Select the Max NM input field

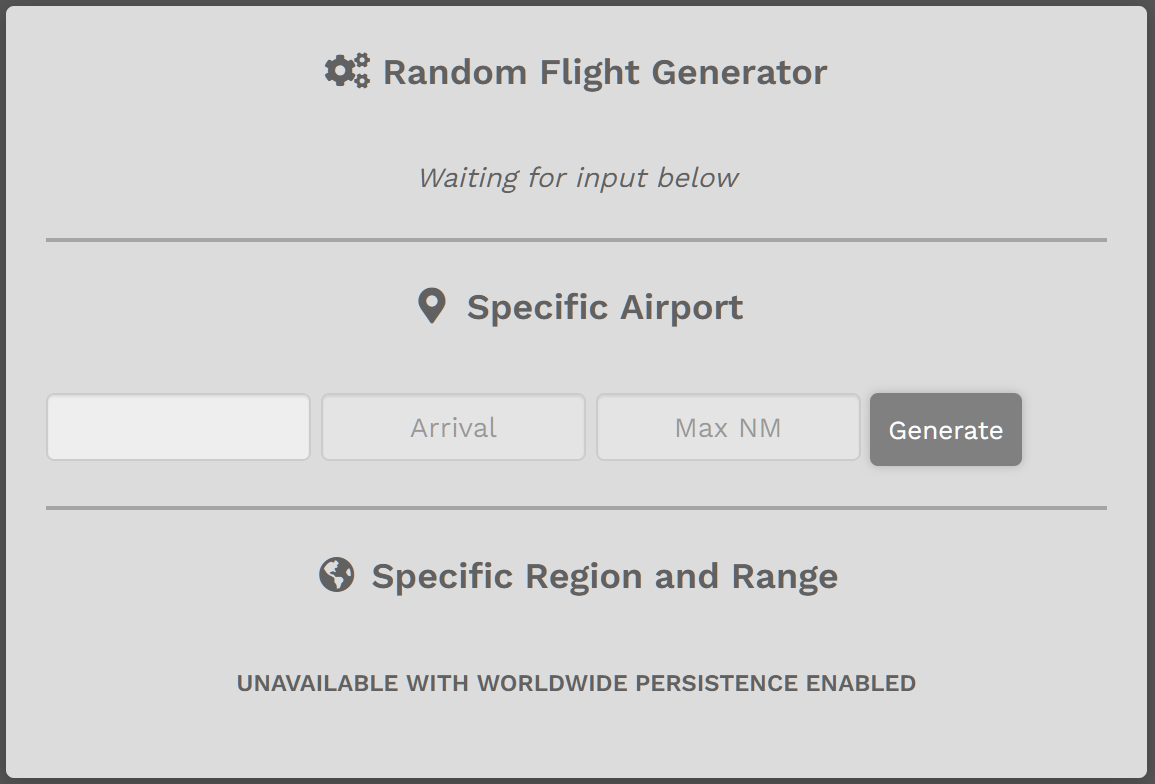728,427
